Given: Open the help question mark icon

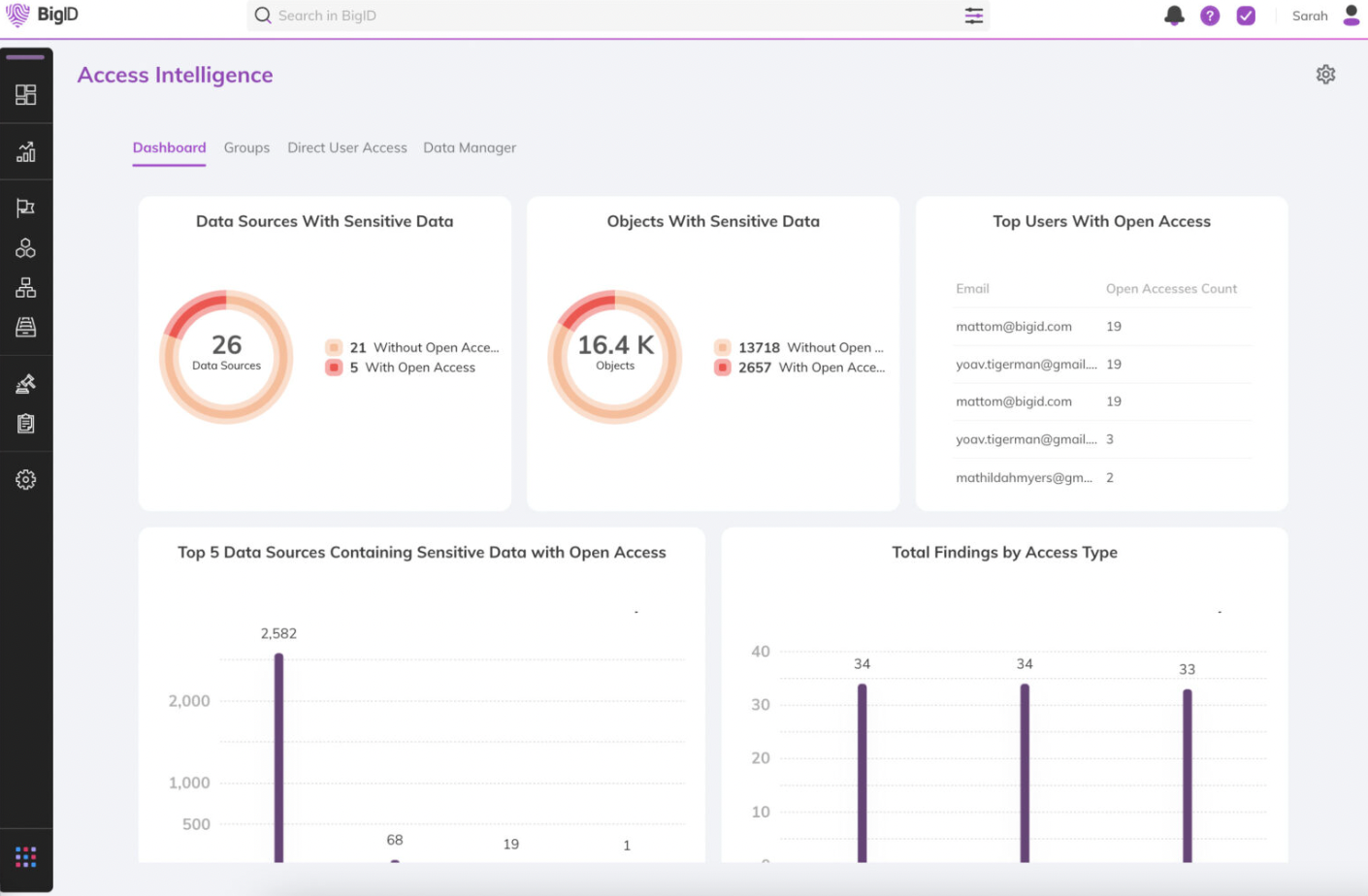Looking at the screenshot, I should pos(1210,16).
